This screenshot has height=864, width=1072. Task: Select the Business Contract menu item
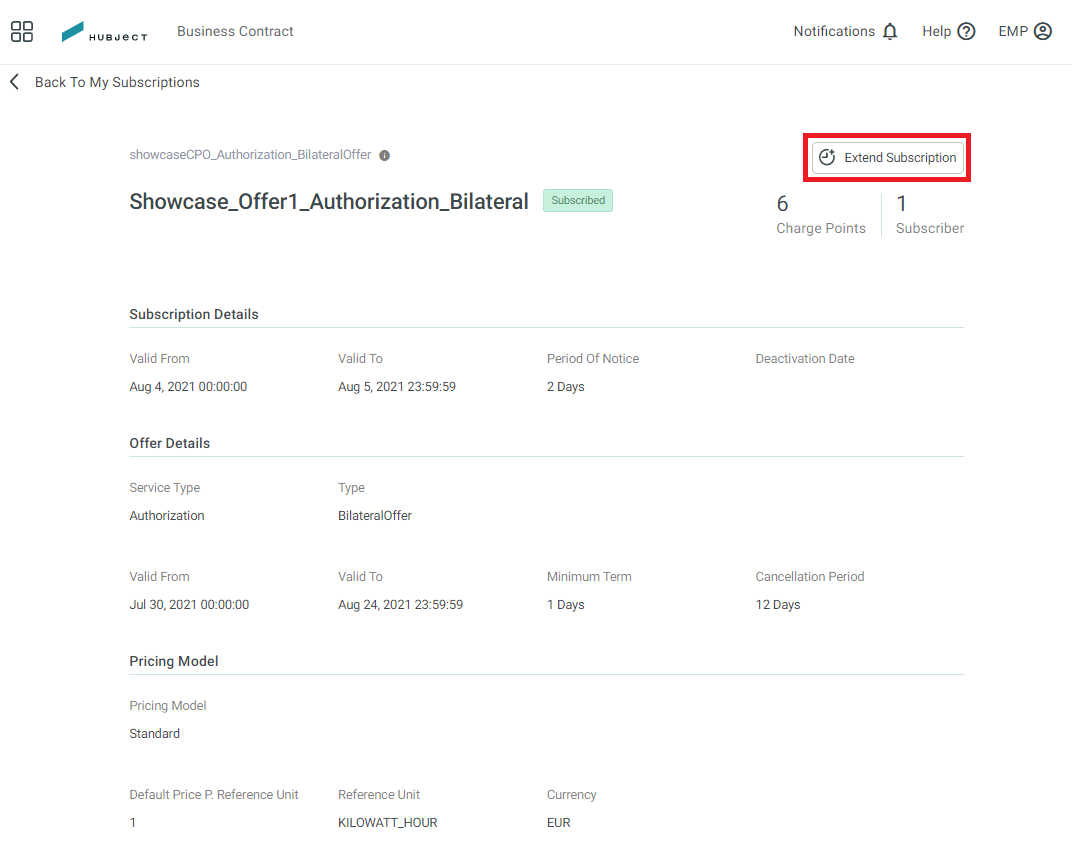[x=235, y=31]
